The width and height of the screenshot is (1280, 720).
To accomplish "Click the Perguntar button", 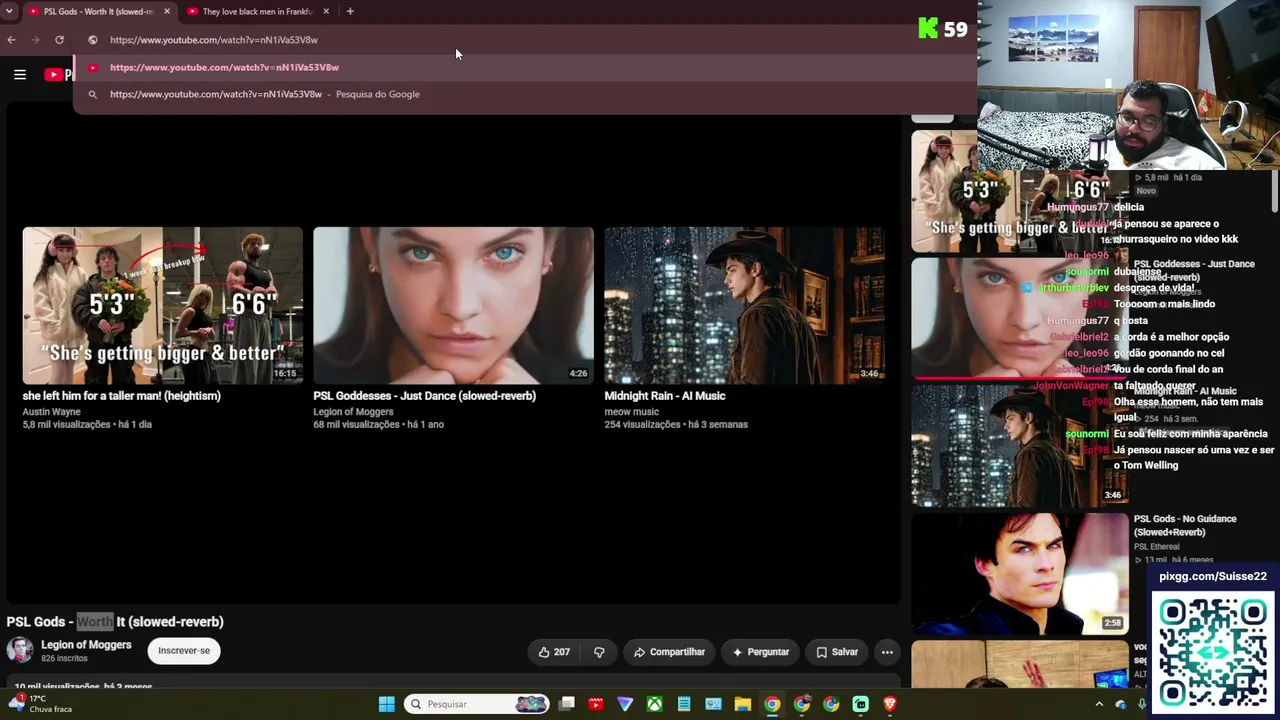I will pyautogui.click(x=760, y=652).
